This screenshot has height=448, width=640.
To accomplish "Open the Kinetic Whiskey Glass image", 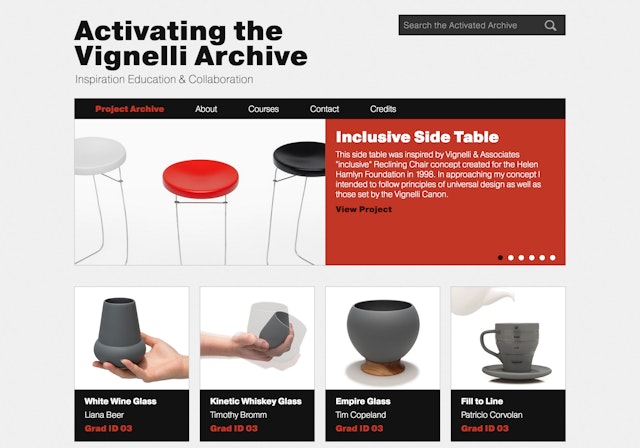I will [257, 338].
